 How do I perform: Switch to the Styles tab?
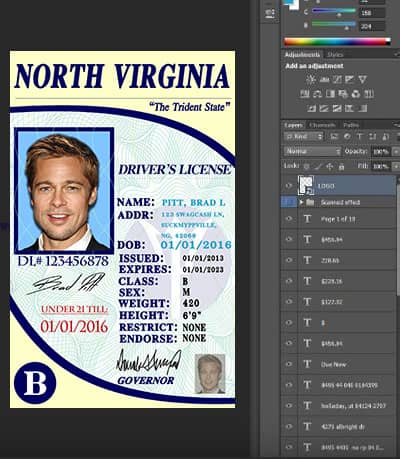click(335, 55)
